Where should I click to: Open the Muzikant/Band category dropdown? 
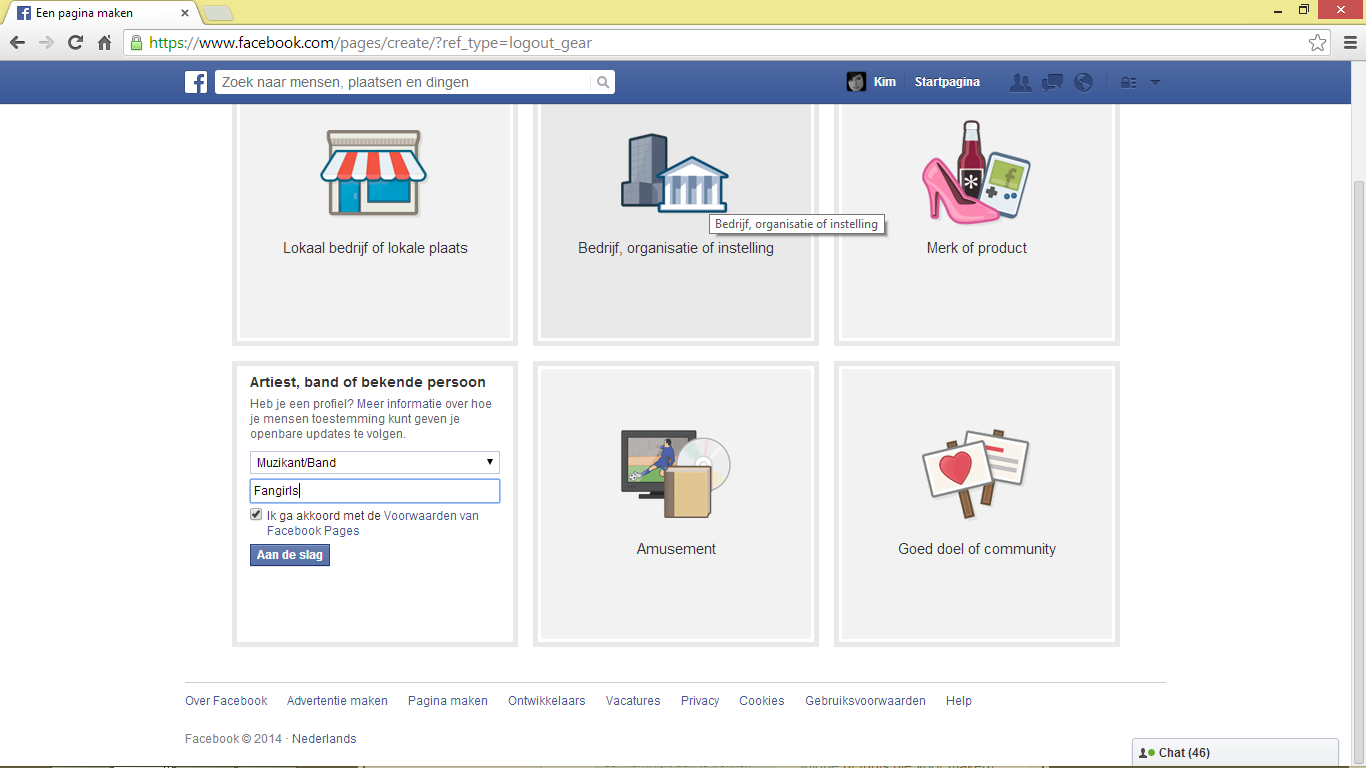pyautogui.click(x=375, y=462)
